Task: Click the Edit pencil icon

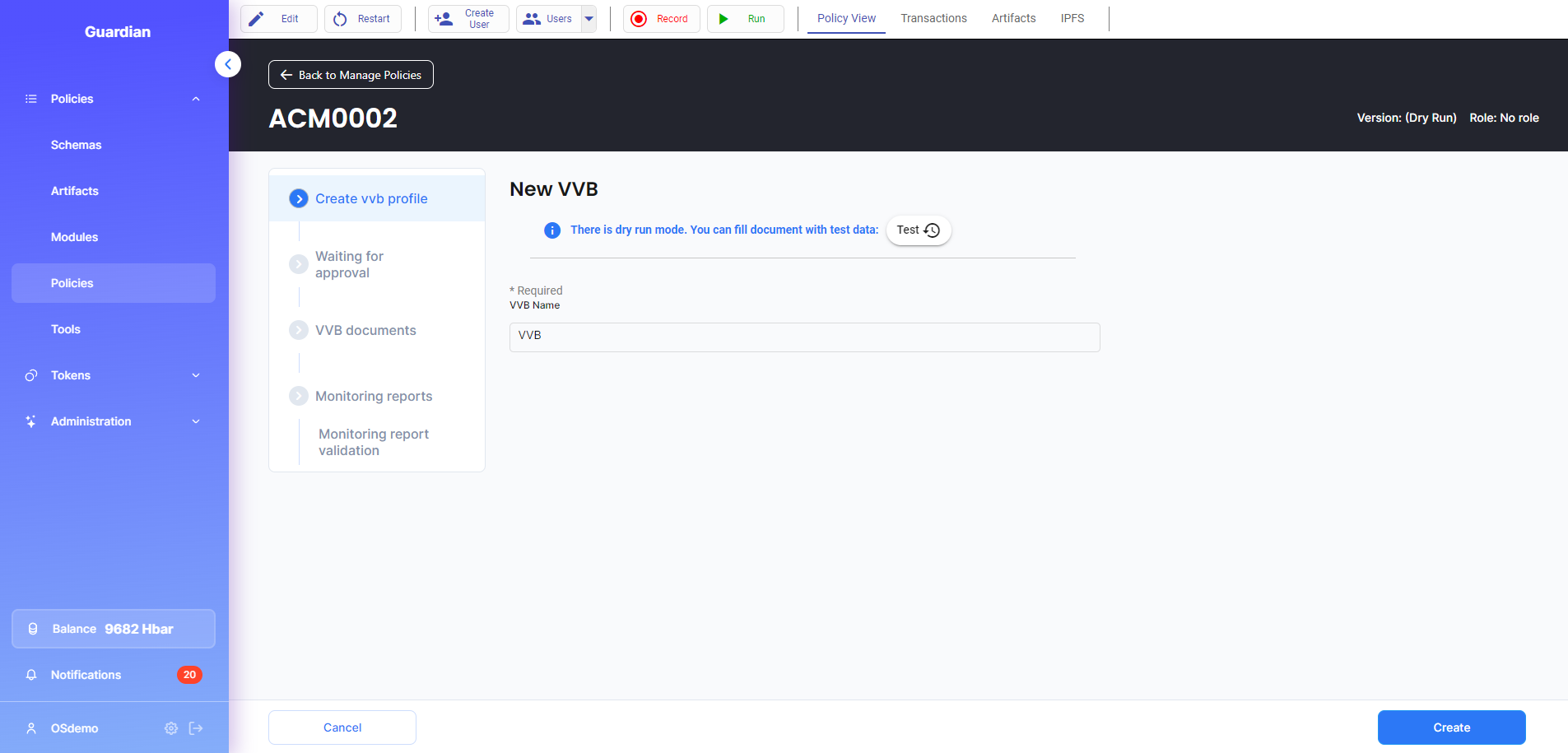Action: pyautogui.click(x=257, y=19)
